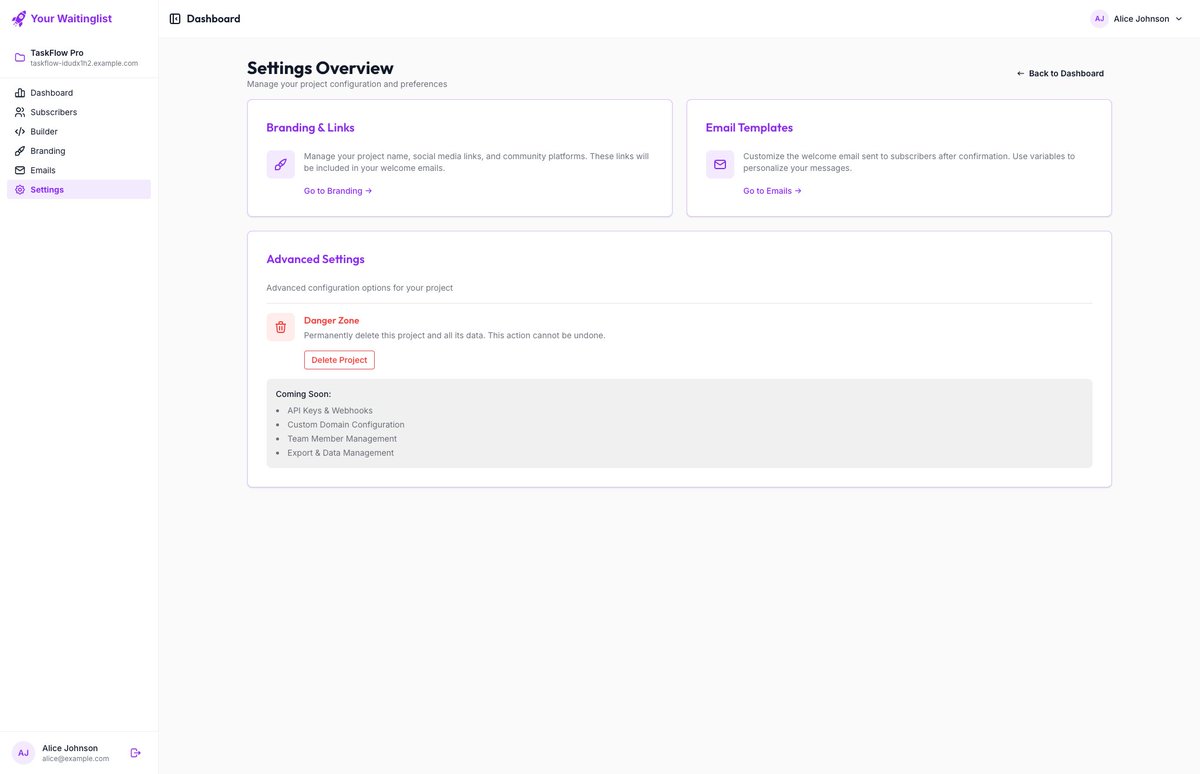The image size is (1200, 774).
Task: Open Builder in the sidebar
Action: click(79, 131)
